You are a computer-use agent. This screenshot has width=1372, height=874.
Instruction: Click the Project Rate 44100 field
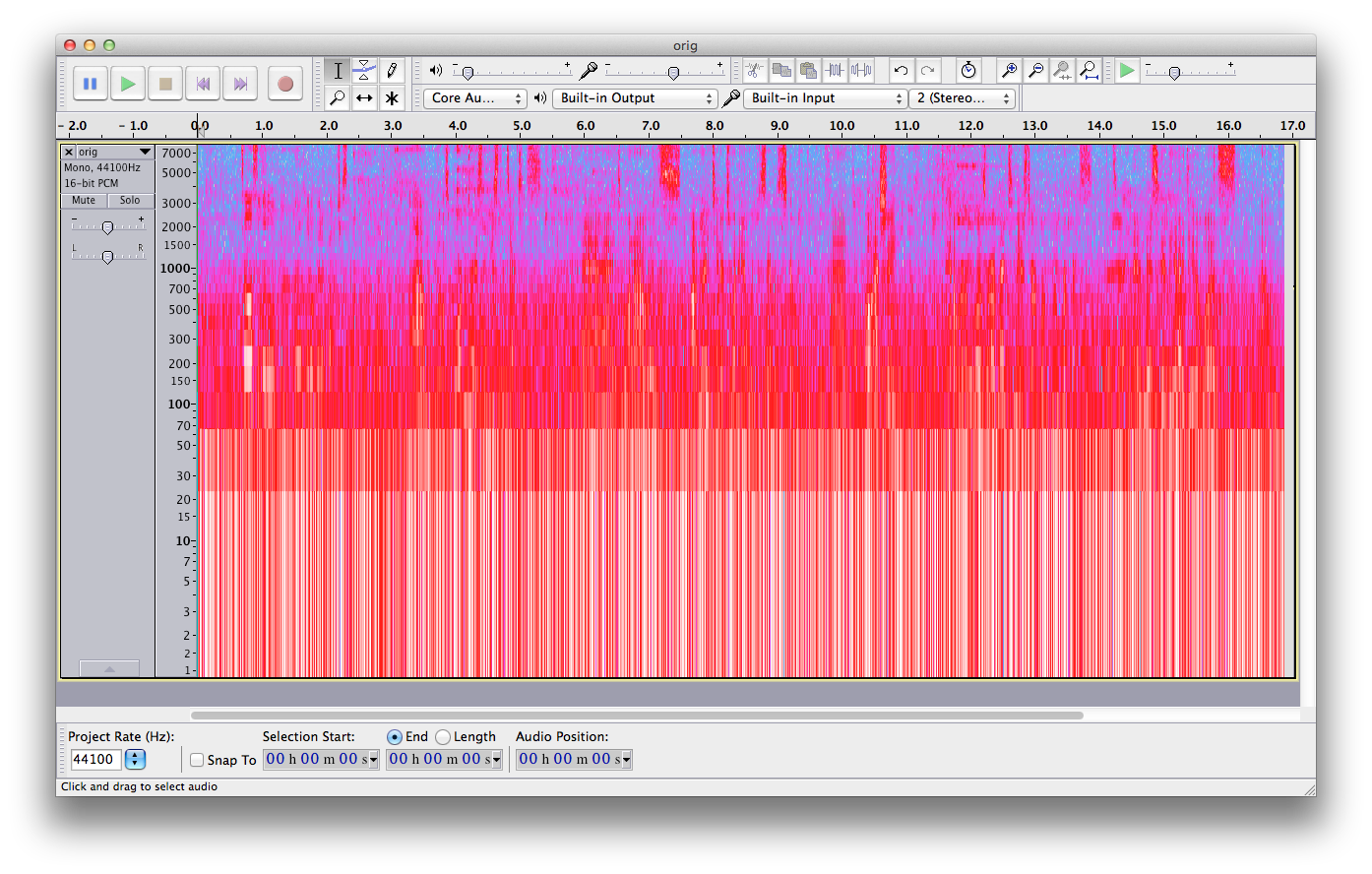pyautogui.click(x=95, y=760)
